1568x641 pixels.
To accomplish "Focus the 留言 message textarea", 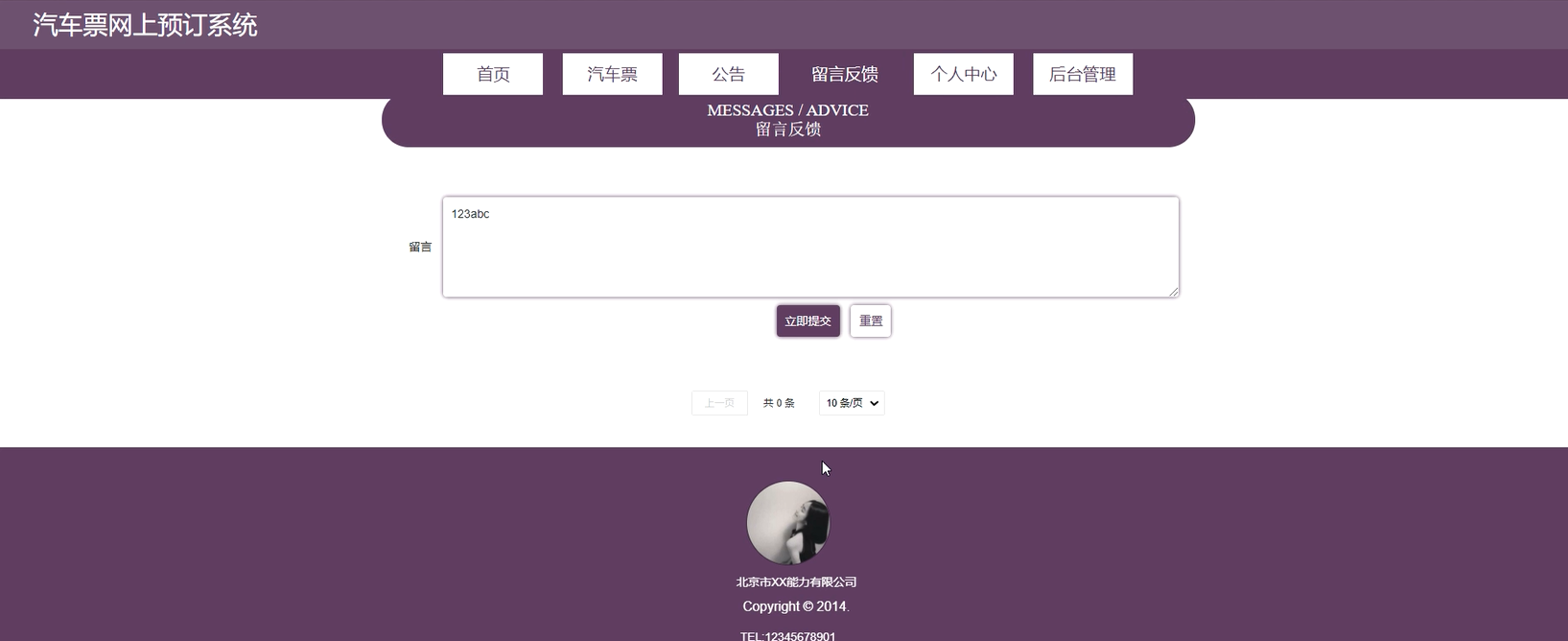I will (x=810, y=247).
